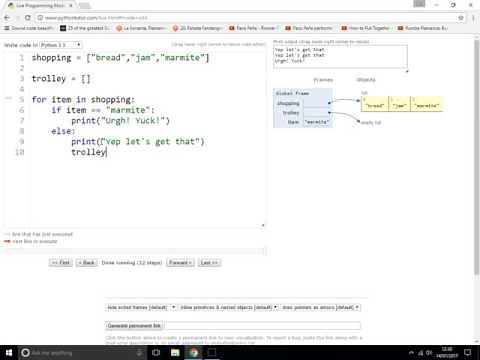Click the print output box resize corner
This screenshot has height=360, width=480.
tap(407, 71)
